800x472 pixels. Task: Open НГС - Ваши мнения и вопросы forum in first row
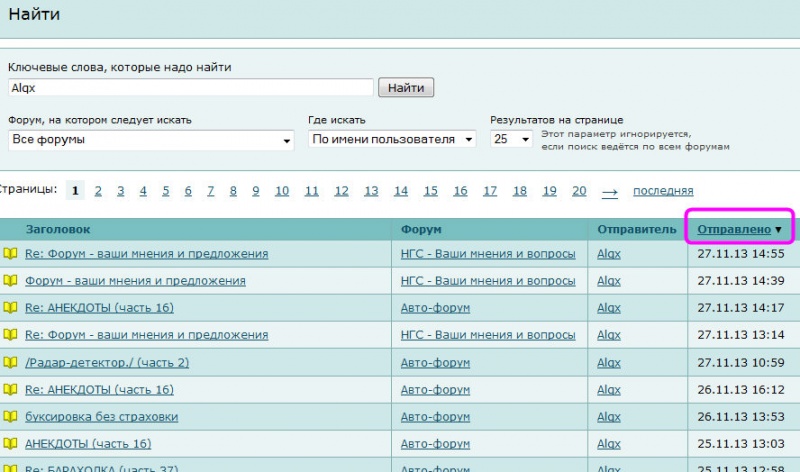pos(488,254)
